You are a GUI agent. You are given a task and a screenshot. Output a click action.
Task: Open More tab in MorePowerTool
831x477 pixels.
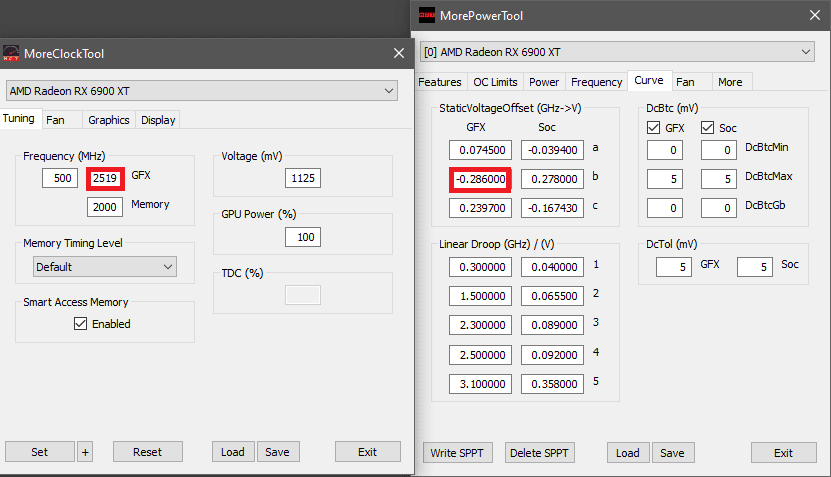[x=730, y=82]
